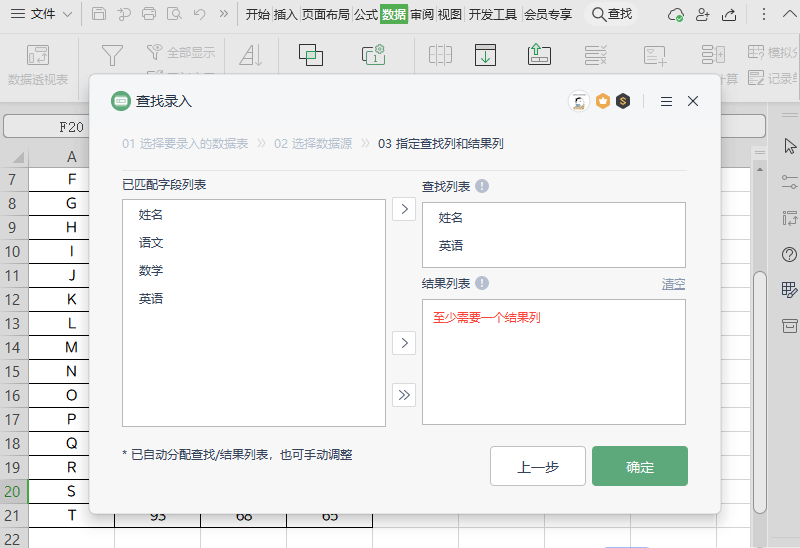Click info icon next to 结果列表
This screenshot has width=800, height=548.
pos(482,283)
